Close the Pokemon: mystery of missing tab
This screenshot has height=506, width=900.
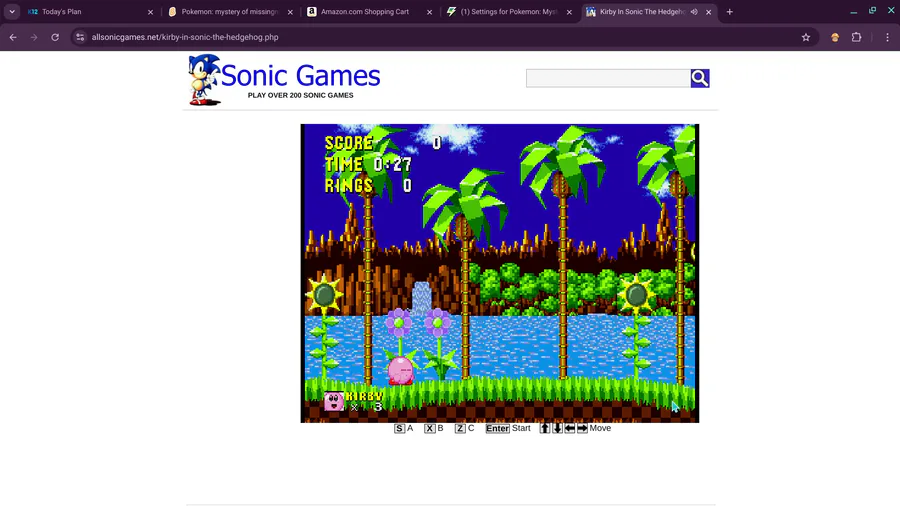(x=290, y=12)
